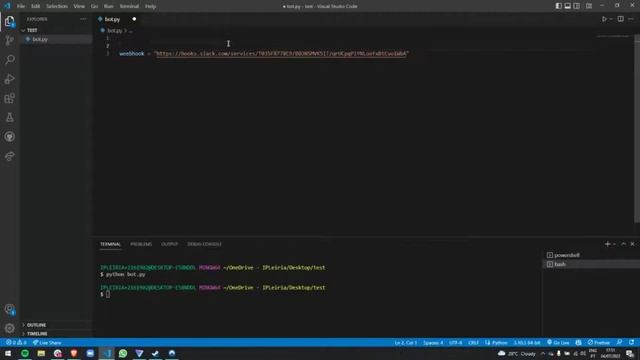640x360 pixels.
Task: Change language mode from Python
Action: [x=500, y=342]
